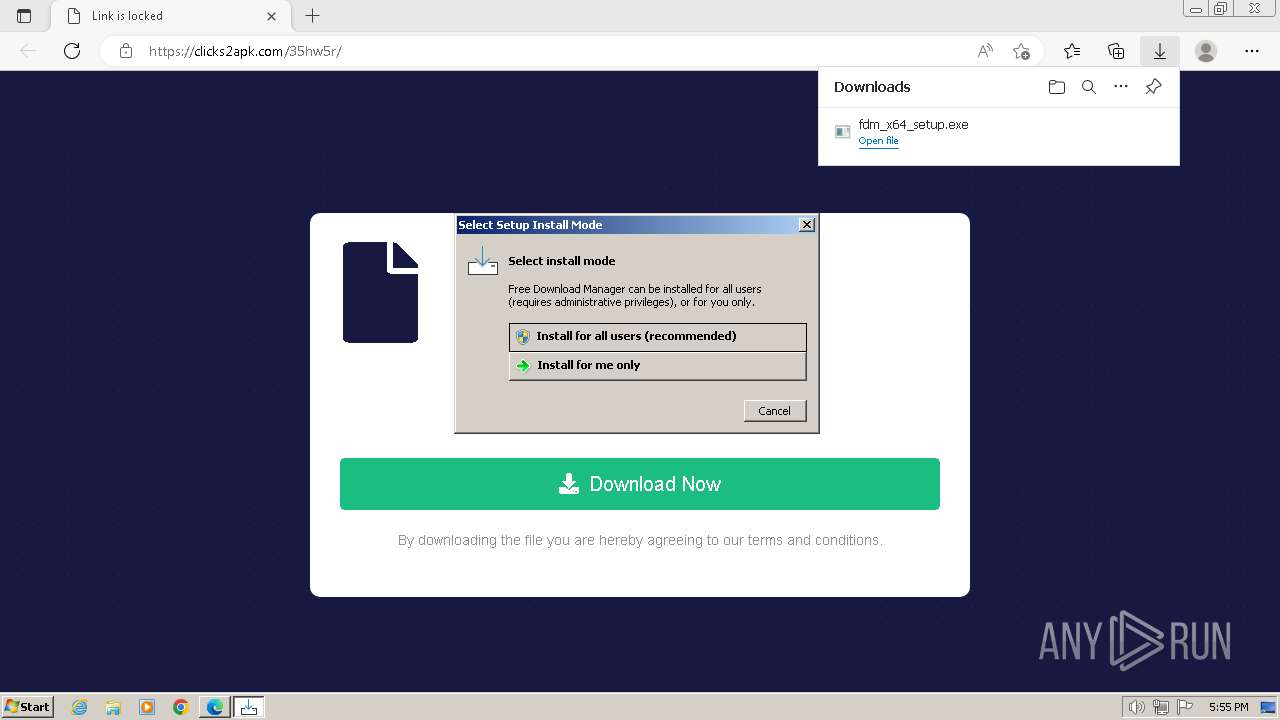Choose 'Install for me only'
The width and height of the screenshot is (1280, 720).
coord(657,366)
